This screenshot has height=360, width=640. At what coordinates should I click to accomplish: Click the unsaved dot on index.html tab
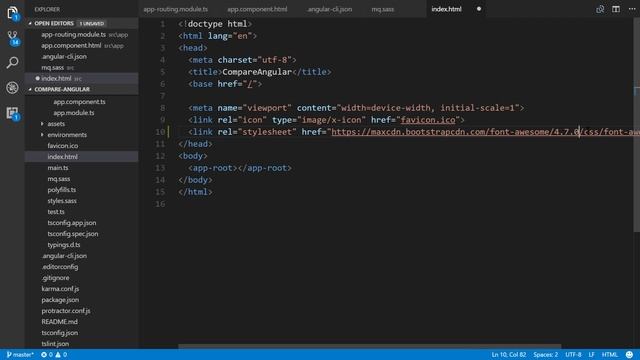tap(479, 9)
